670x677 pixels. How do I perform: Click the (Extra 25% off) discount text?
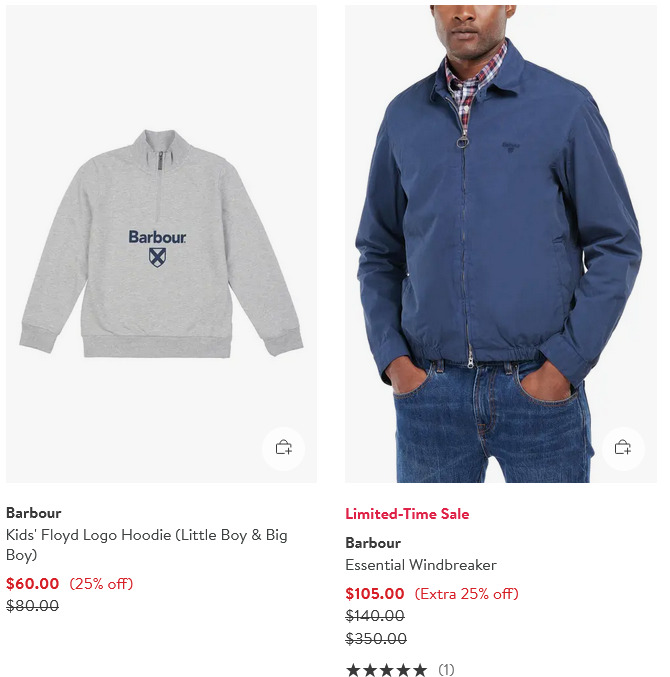point(467,594)
